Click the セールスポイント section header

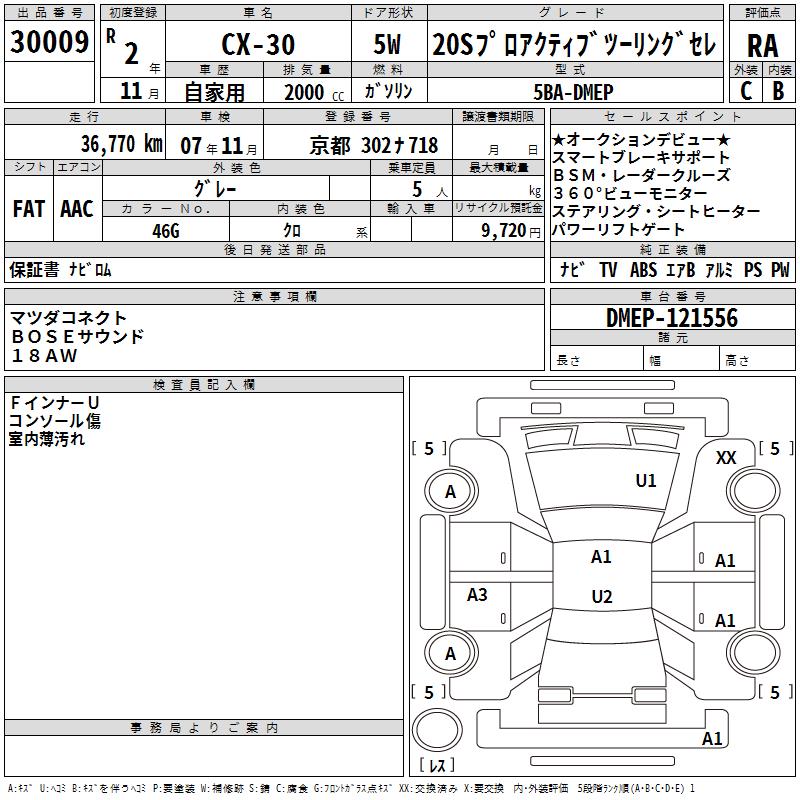[x=672, y=116]
